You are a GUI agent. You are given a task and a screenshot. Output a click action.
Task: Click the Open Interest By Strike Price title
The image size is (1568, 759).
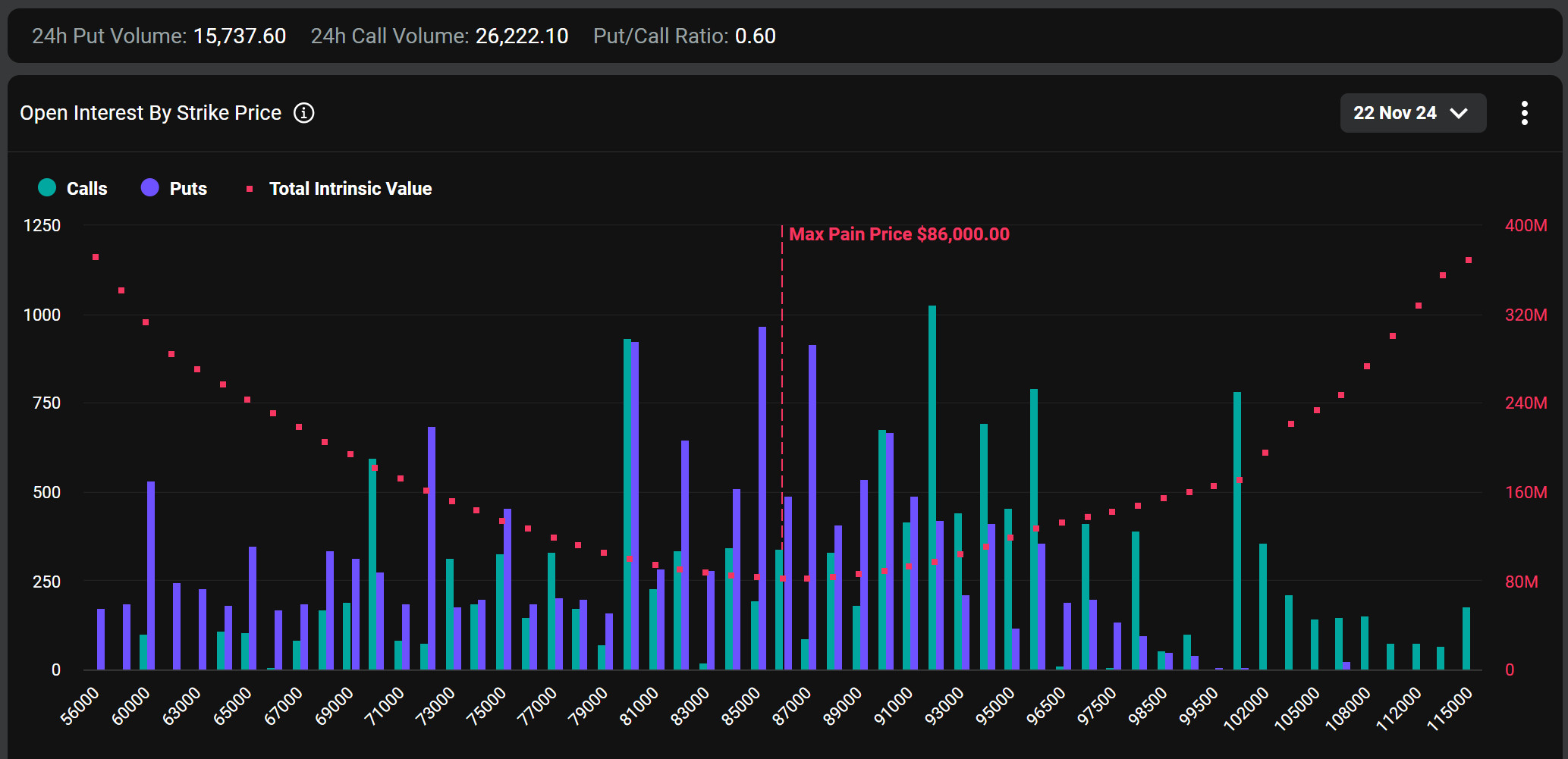[x=150, y=113]
